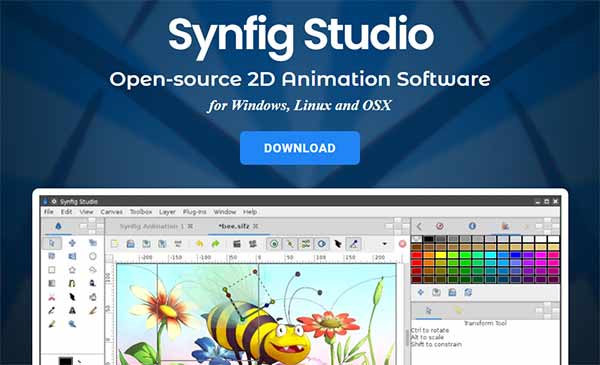Toggle radius handles with the blue circle button
This screenshot has height=365, width=600.
(321, 244)
